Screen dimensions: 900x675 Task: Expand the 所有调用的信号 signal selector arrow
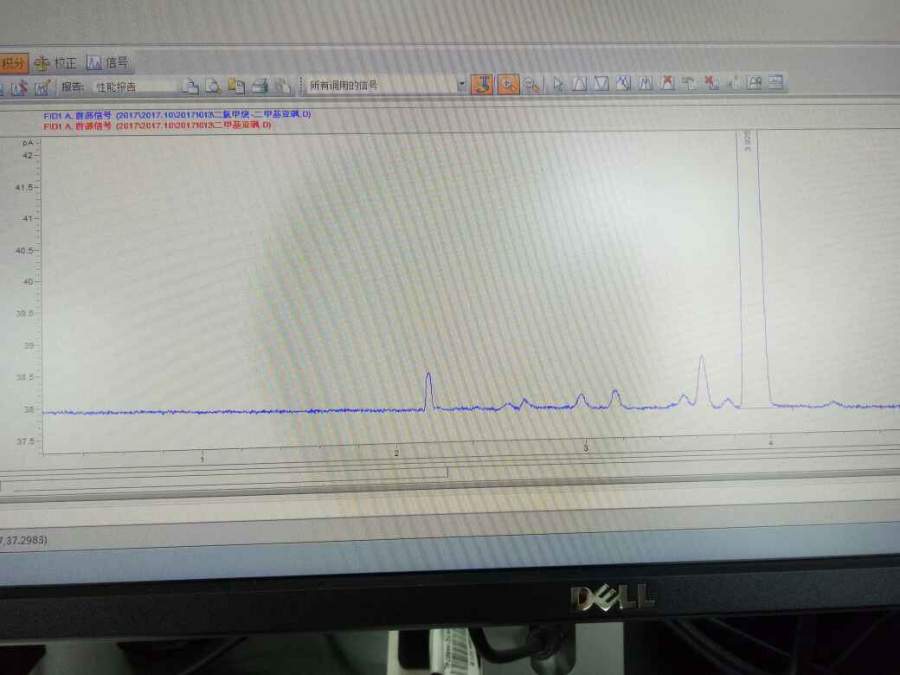coord(461,85)
